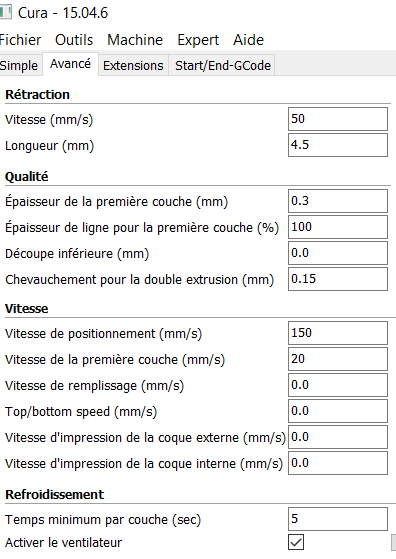Click the Longueur (mm) input field

tap(338, 145)
